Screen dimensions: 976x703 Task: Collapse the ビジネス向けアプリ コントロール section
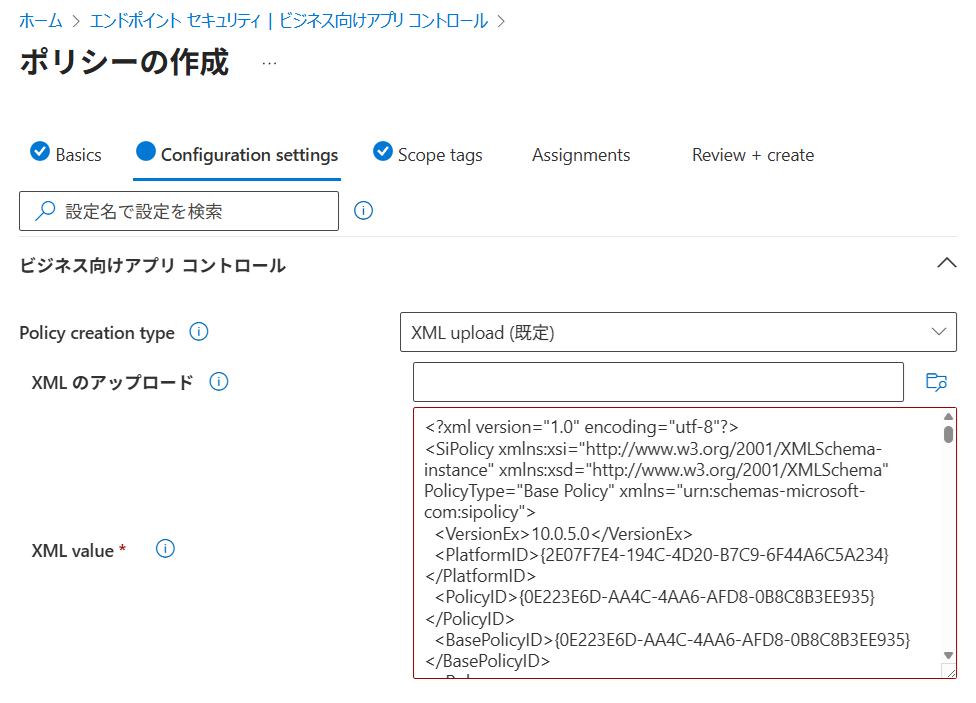point(945,264)
